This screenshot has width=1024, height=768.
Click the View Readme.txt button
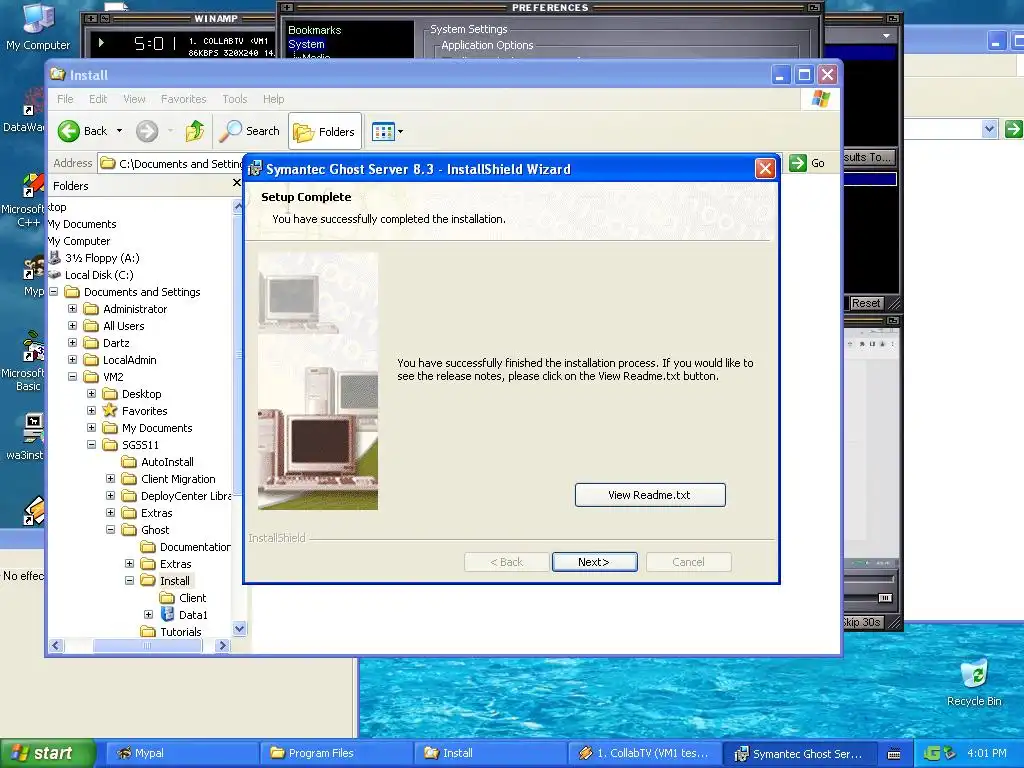tap(650, 495)
